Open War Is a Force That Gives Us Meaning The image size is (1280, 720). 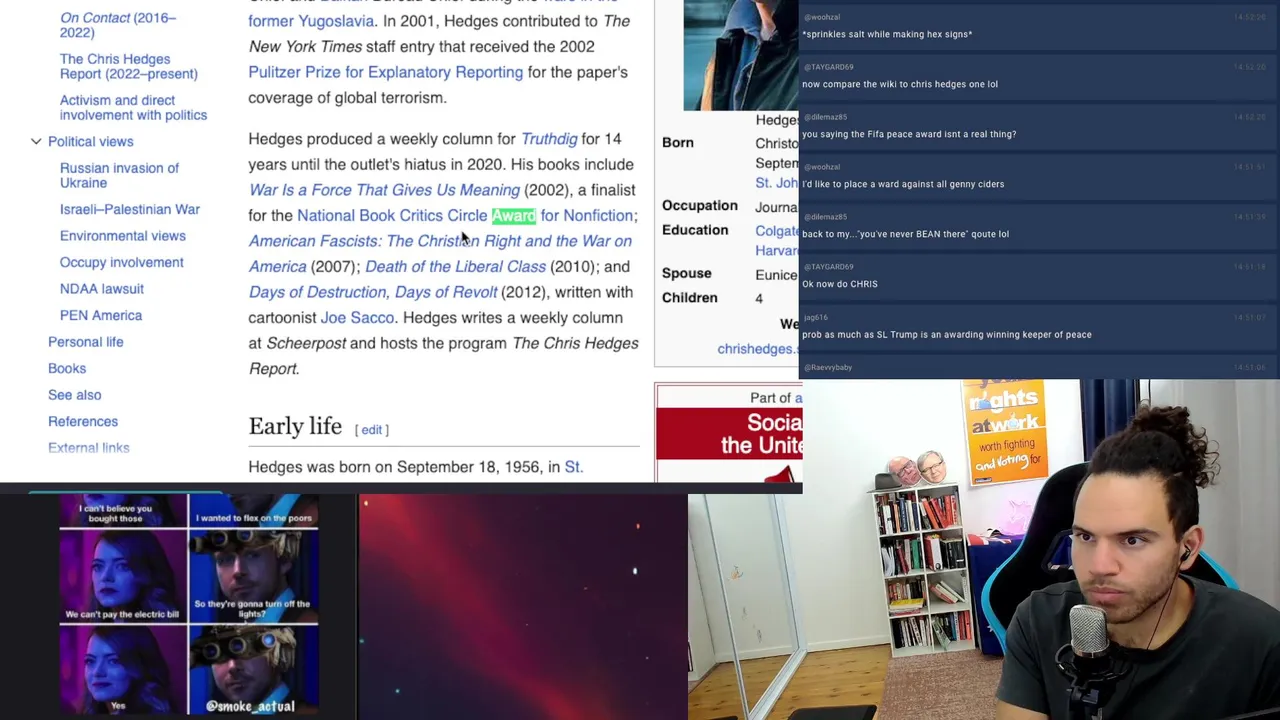[x=384, y=190]
